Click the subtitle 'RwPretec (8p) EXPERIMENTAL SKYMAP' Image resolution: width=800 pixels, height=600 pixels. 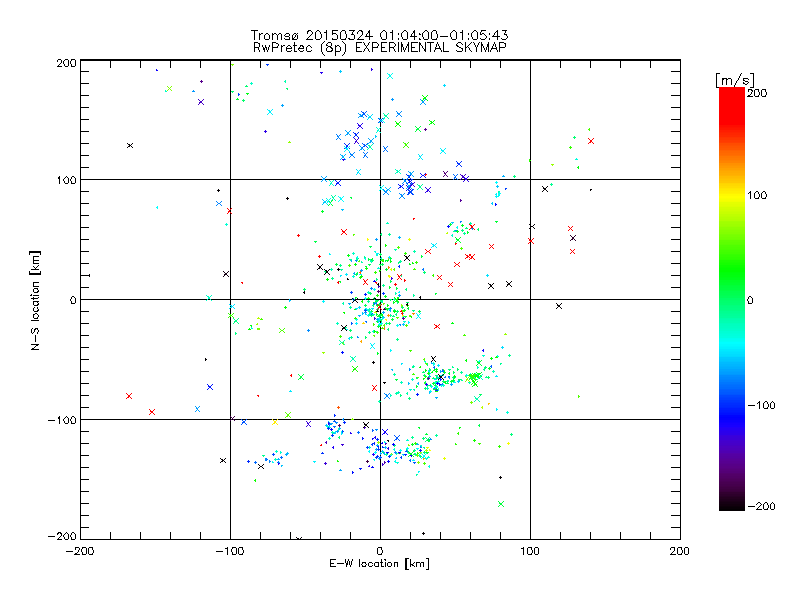point(379,47)
